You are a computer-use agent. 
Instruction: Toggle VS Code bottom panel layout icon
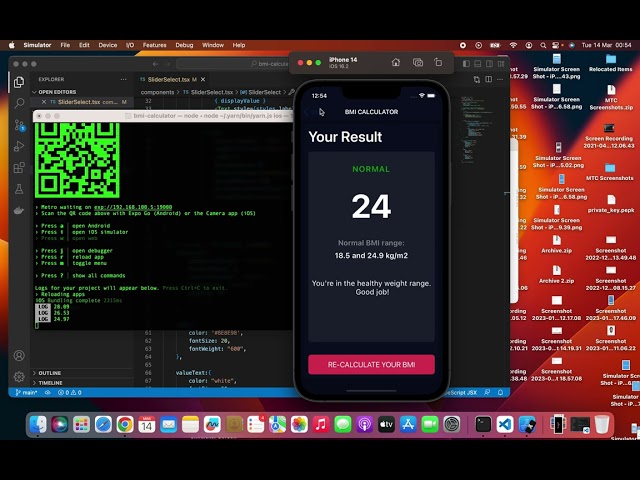click(478, 64)
